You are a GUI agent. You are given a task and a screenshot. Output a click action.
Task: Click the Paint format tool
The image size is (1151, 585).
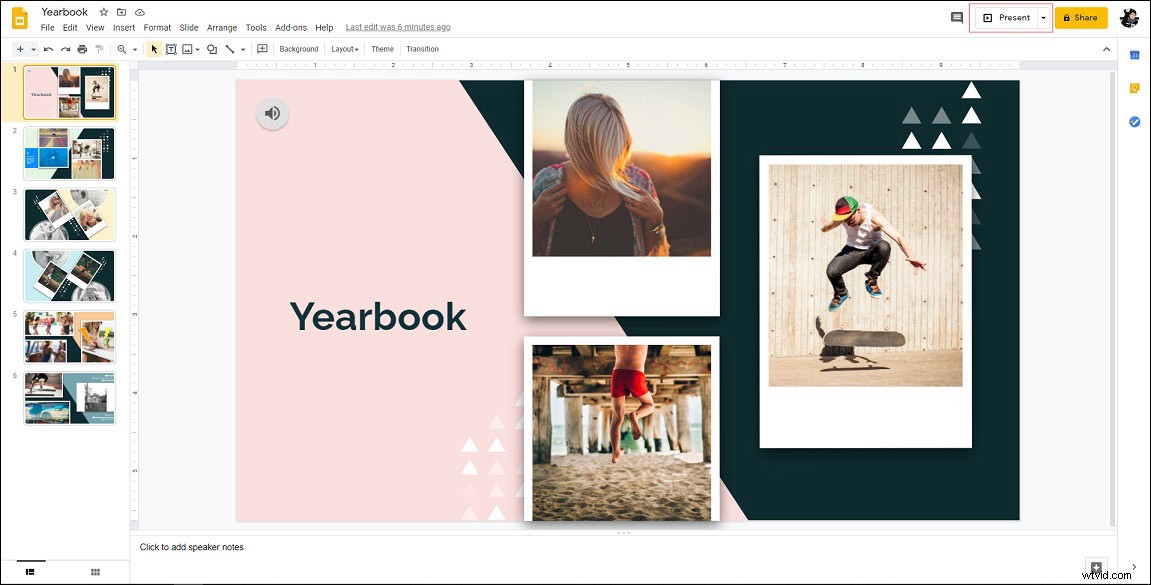point(98,49)
